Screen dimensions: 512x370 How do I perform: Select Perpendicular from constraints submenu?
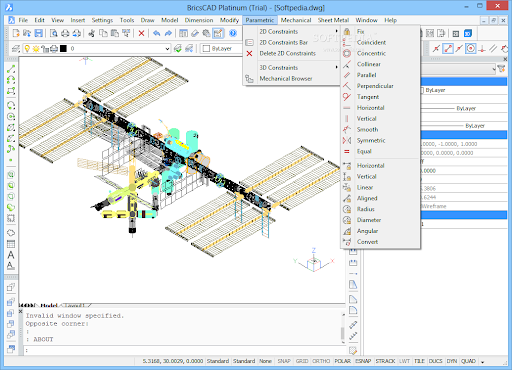[375, 86]
